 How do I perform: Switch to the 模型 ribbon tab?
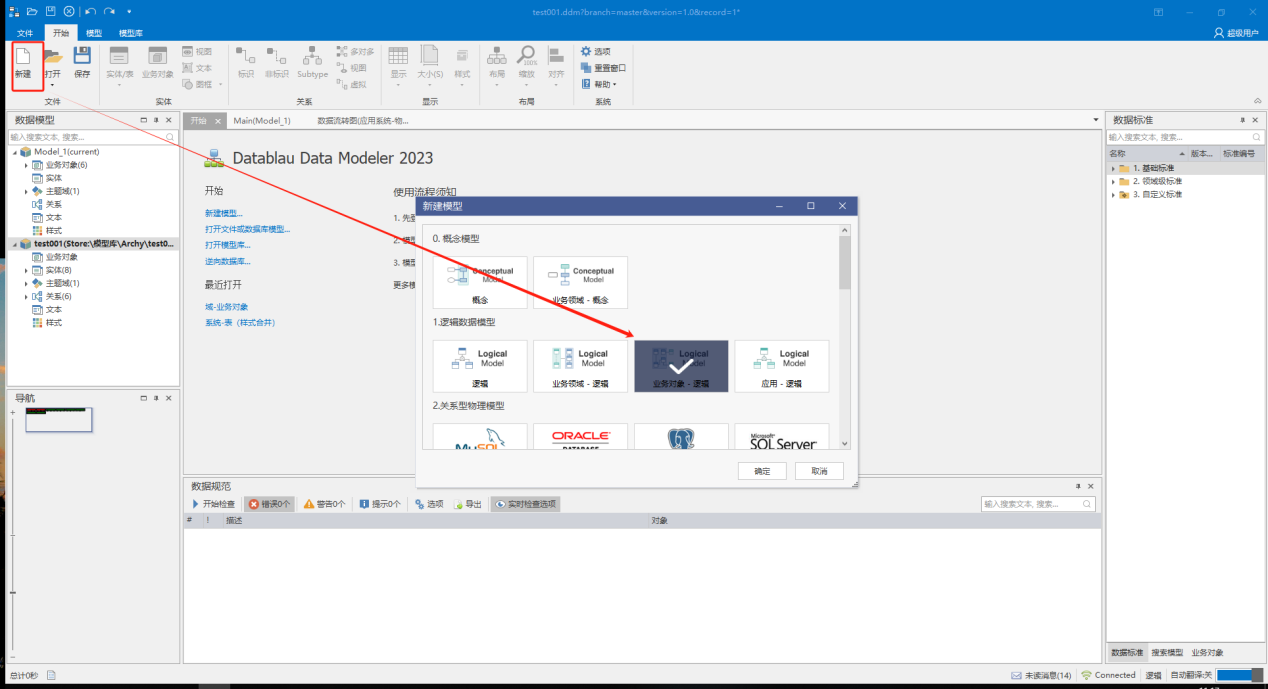(94, 33)
